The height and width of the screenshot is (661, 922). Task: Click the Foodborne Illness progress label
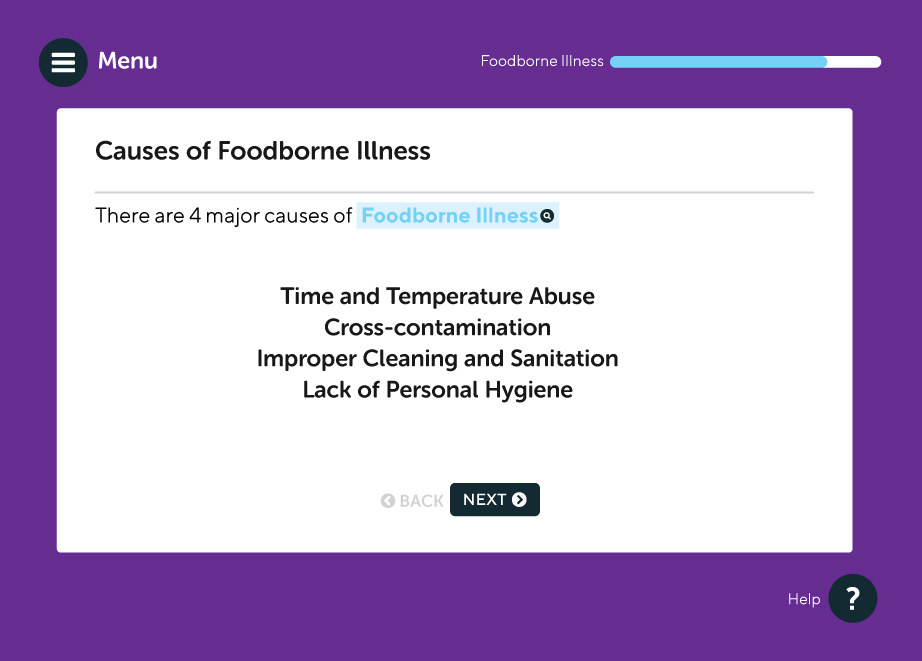[542, 61]
